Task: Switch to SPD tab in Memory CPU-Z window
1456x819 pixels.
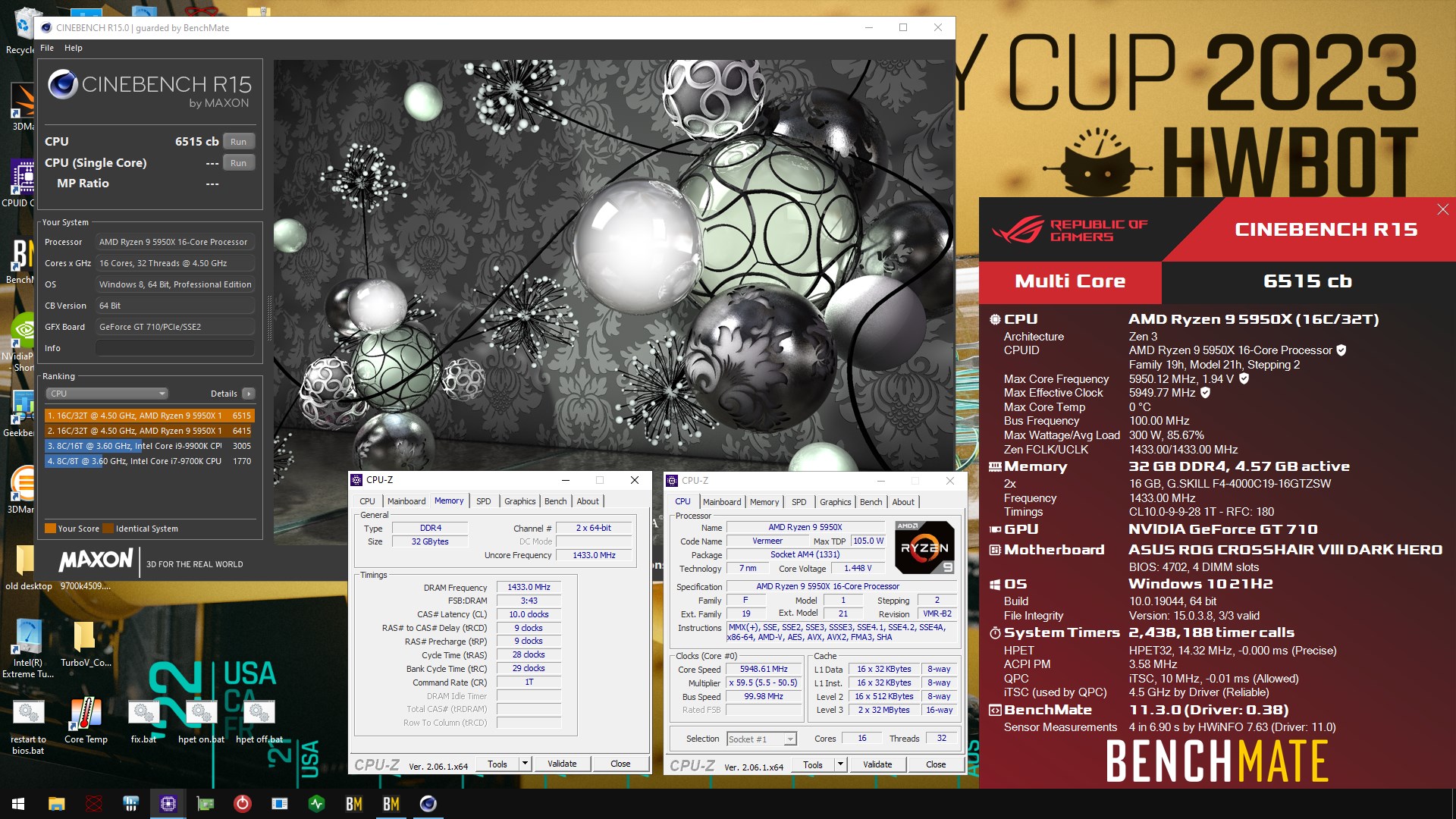Action: 484,501
